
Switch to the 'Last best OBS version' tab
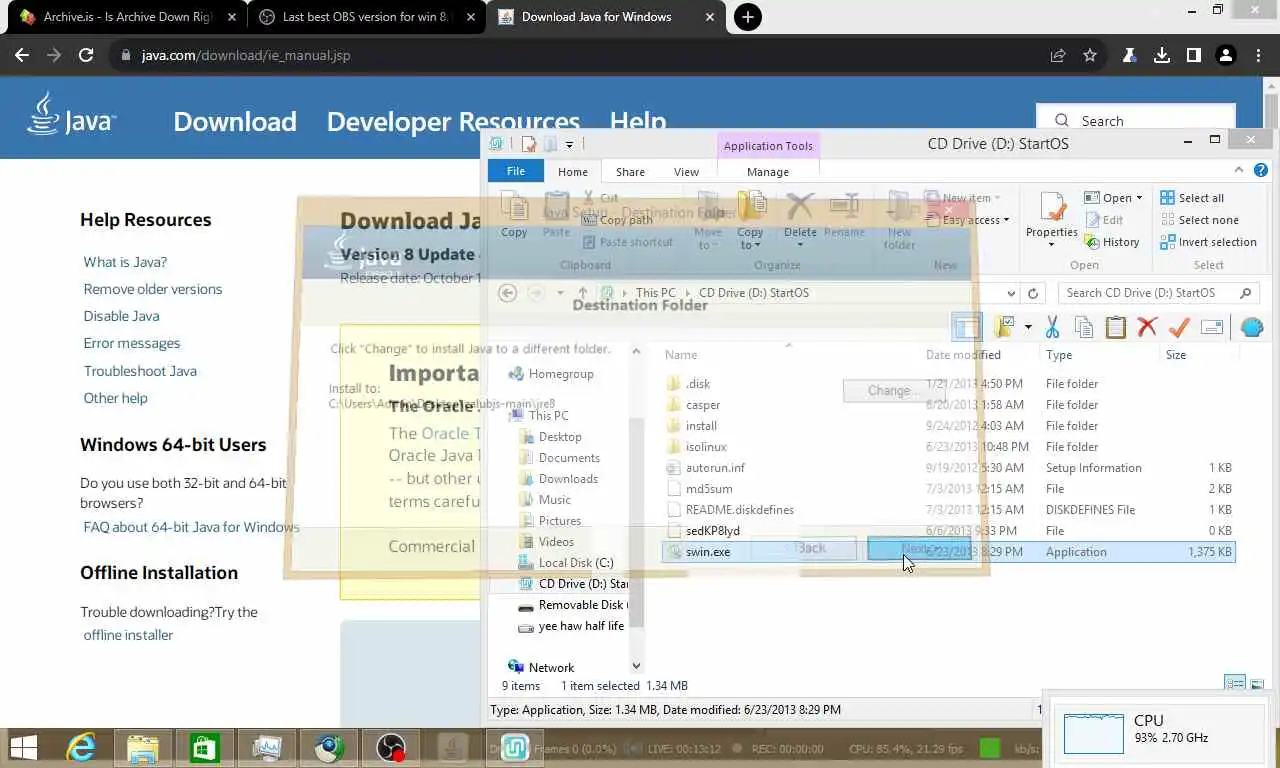[365, 17]
